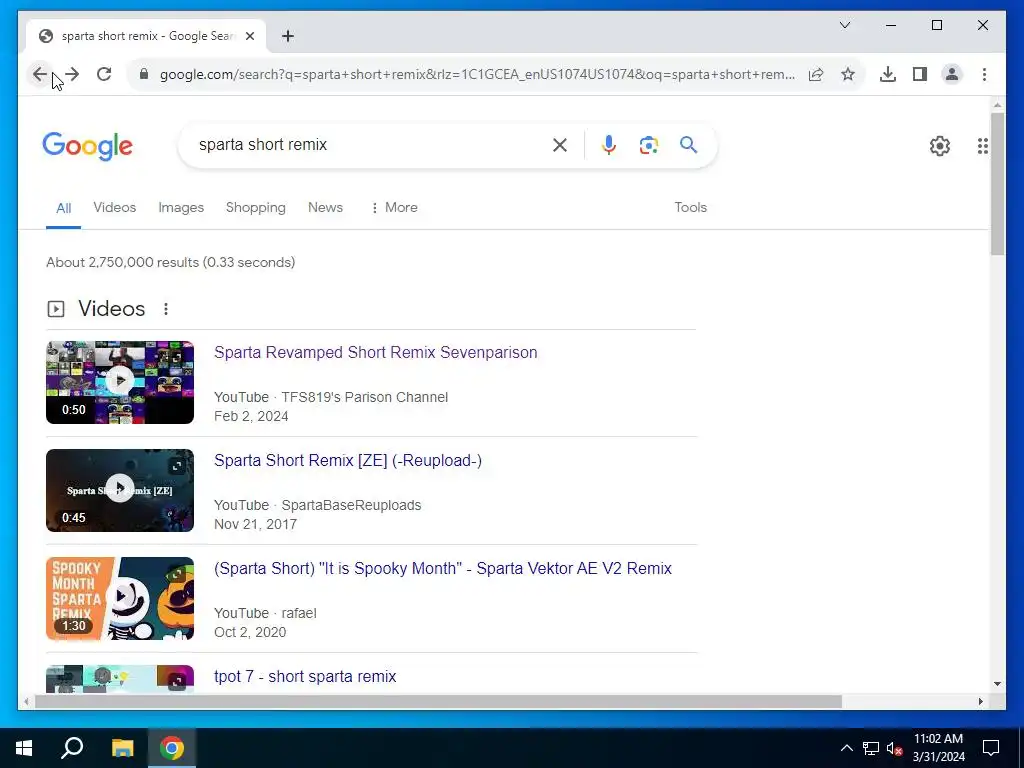Image resolution: width=1024 pixels, height=768 pixels.
Task: Open Sparta Revamped Short Remix Sevenparison link
Action: (x=376, y=352)
